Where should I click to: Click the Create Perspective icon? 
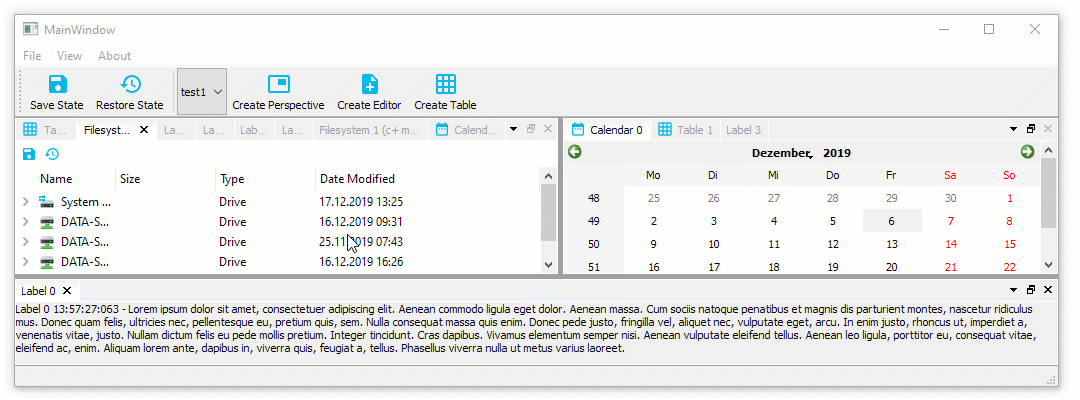[278, 85]
